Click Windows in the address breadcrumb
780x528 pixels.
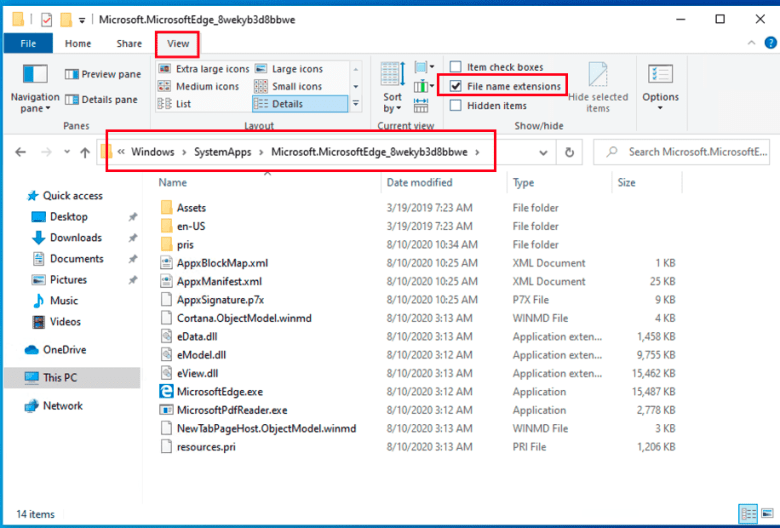153,152
